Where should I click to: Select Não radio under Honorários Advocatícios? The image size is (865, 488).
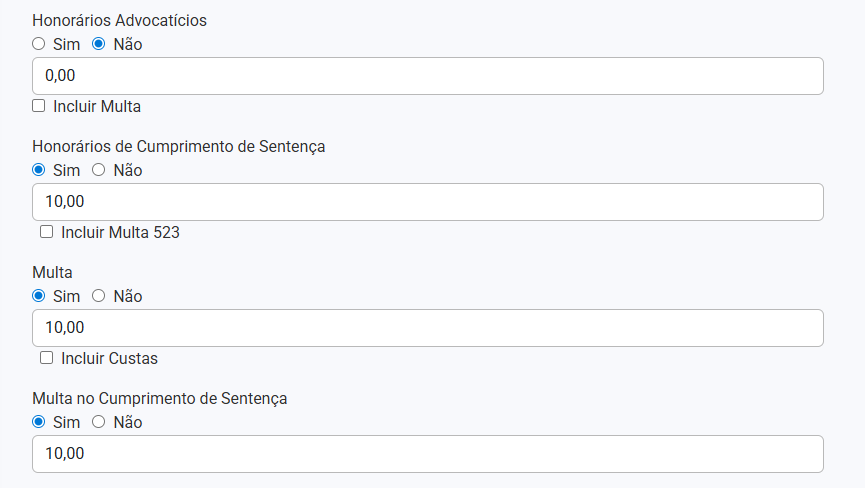point(99,44)
